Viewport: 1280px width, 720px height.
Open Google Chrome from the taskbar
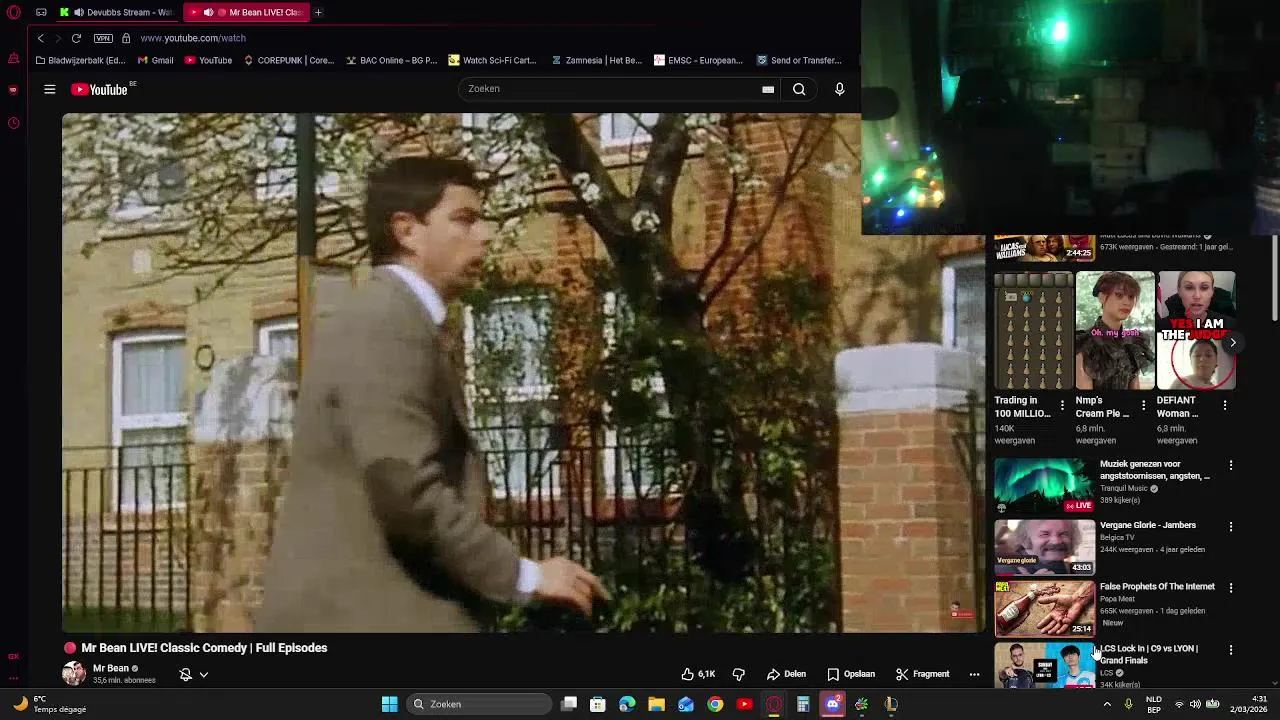[715, 704]
